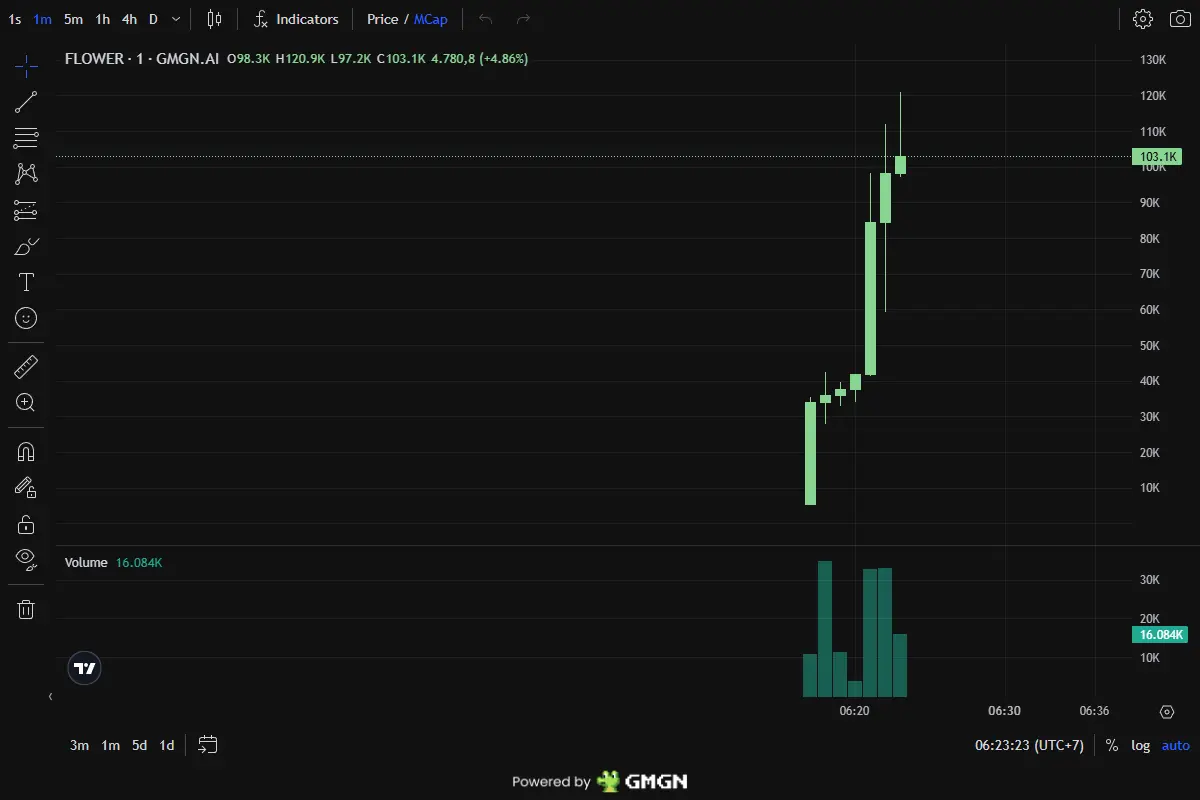
Task: Toggle log scale mode
Action: point(1140,745)
